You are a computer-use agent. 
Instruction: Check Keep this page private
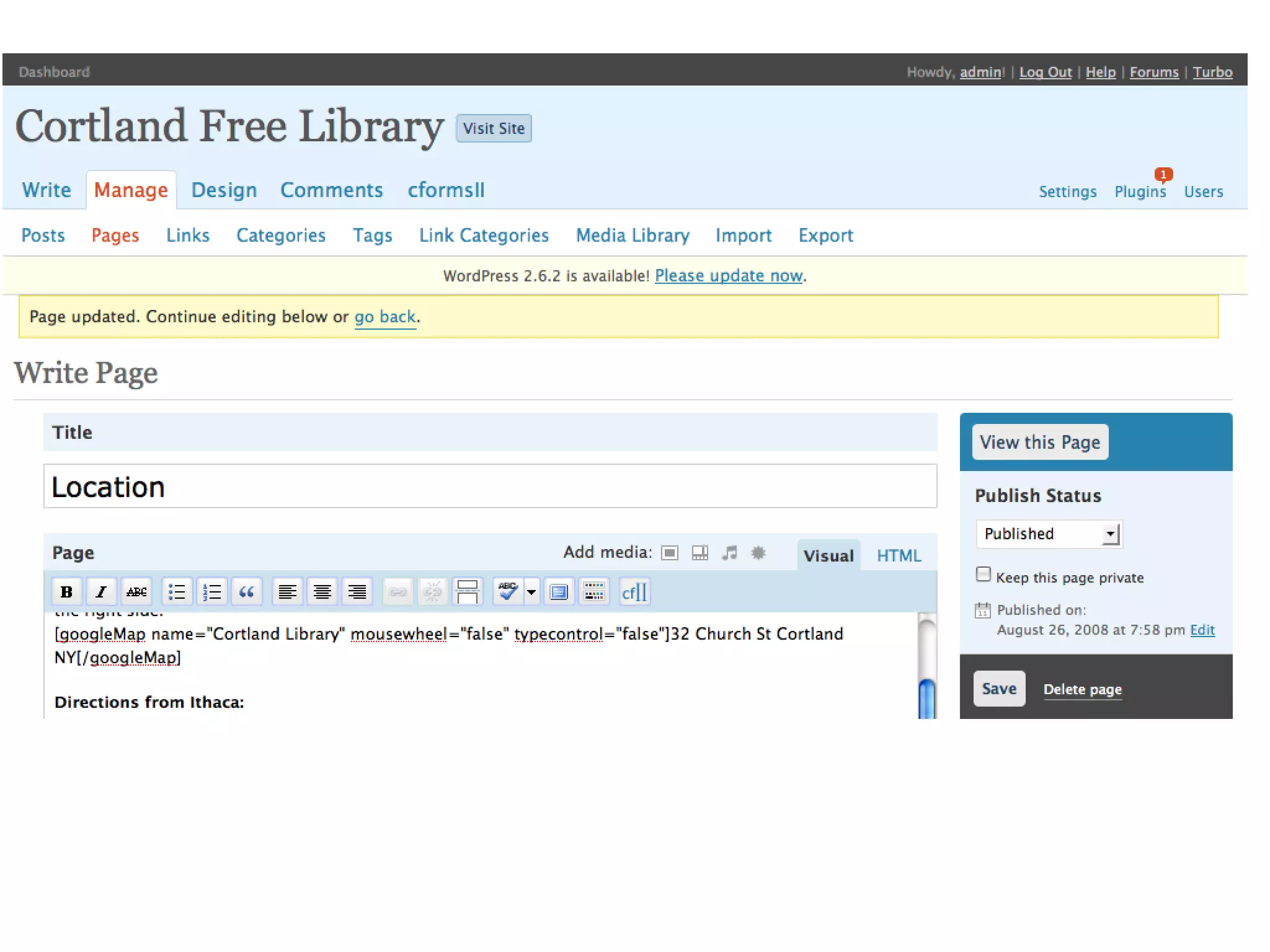click(984, 574)
